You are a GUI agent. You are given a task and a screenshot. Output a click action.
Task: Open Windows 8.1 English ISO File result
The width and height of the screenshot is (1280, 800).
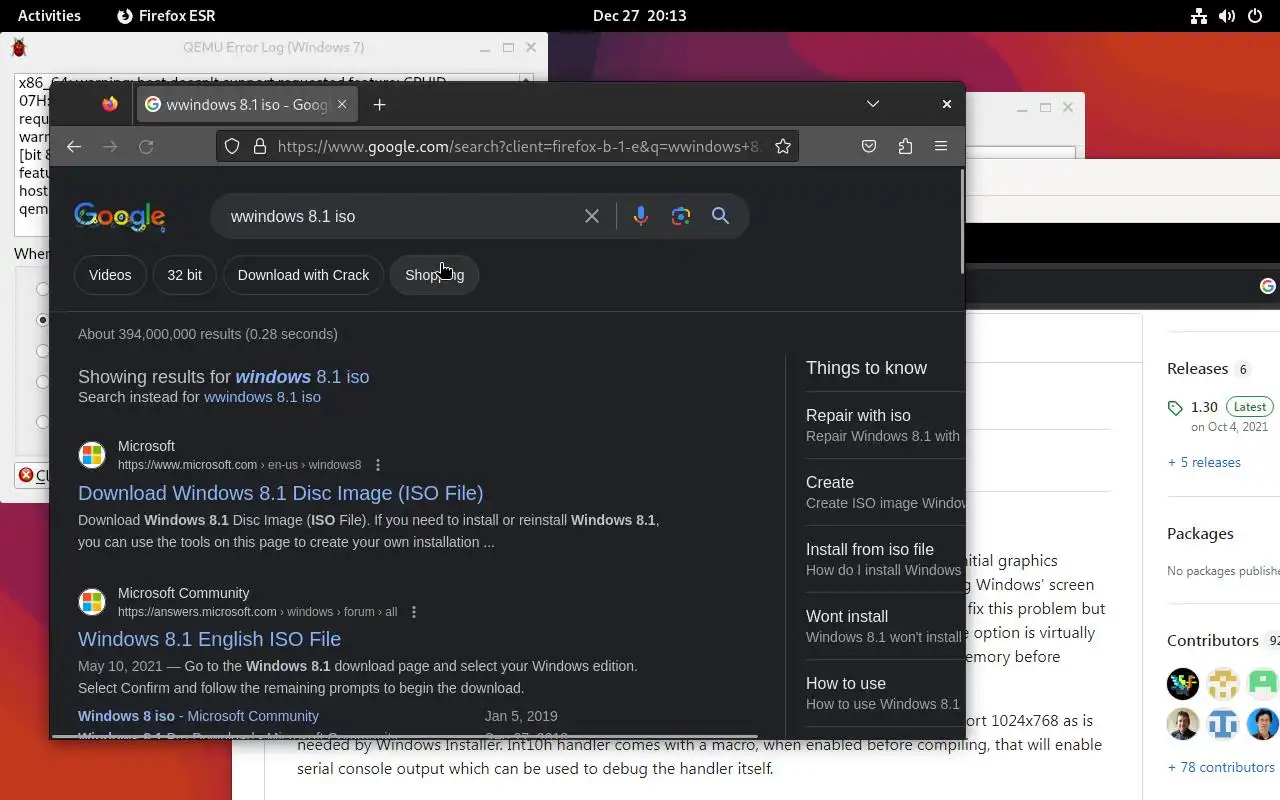209,639
